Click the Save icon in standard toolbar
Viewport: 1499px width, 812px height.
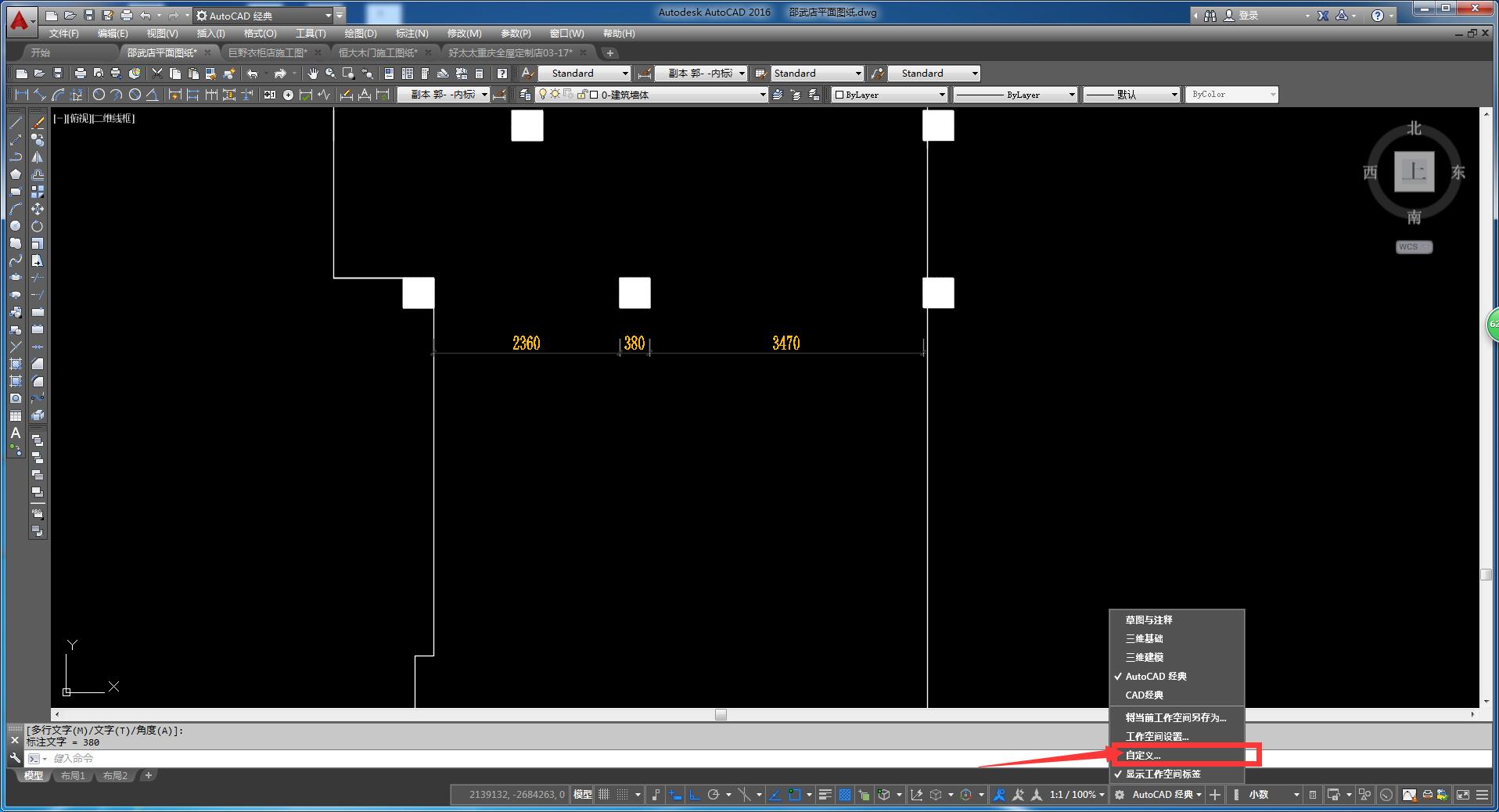57,74
